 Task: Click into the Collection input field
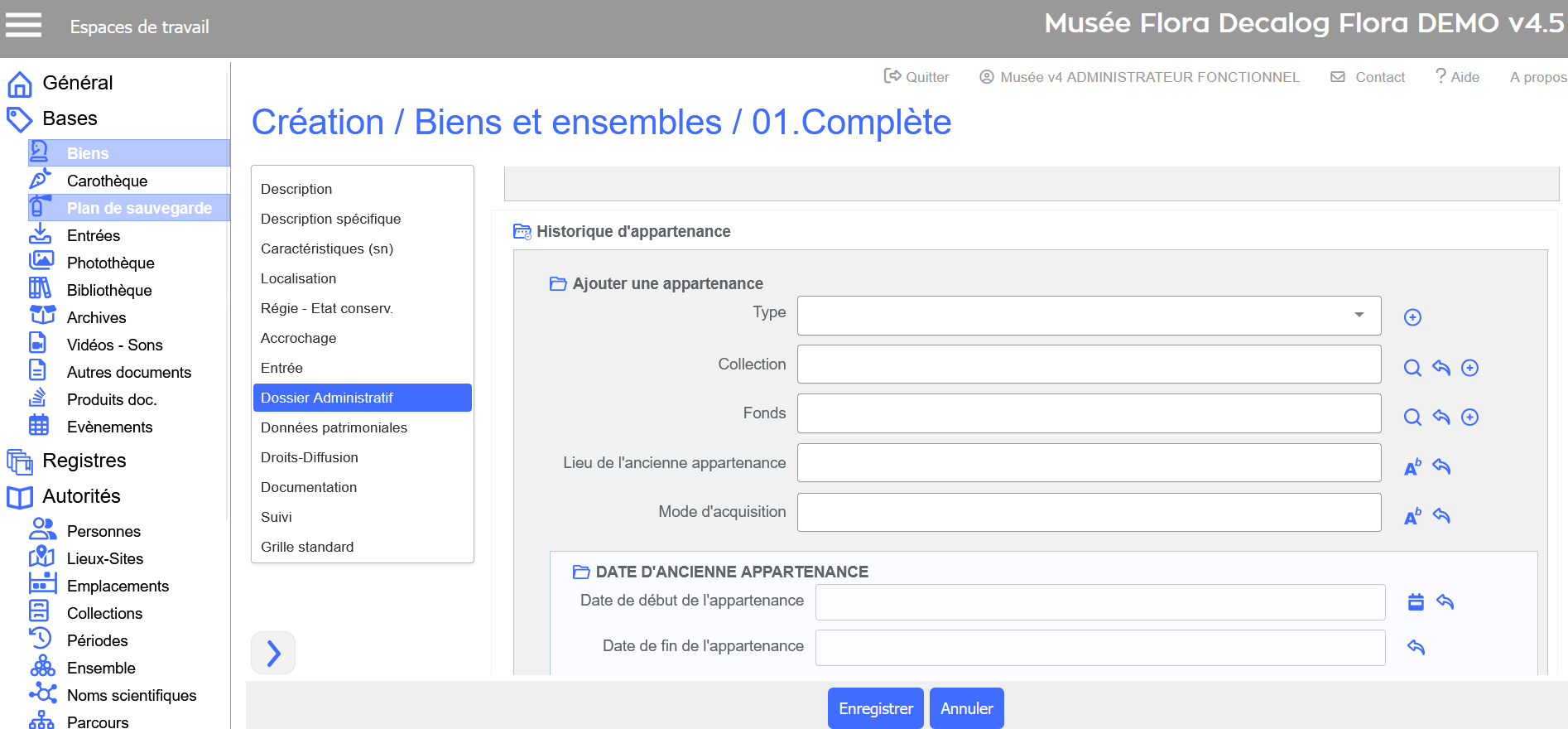pos(1089,364)
